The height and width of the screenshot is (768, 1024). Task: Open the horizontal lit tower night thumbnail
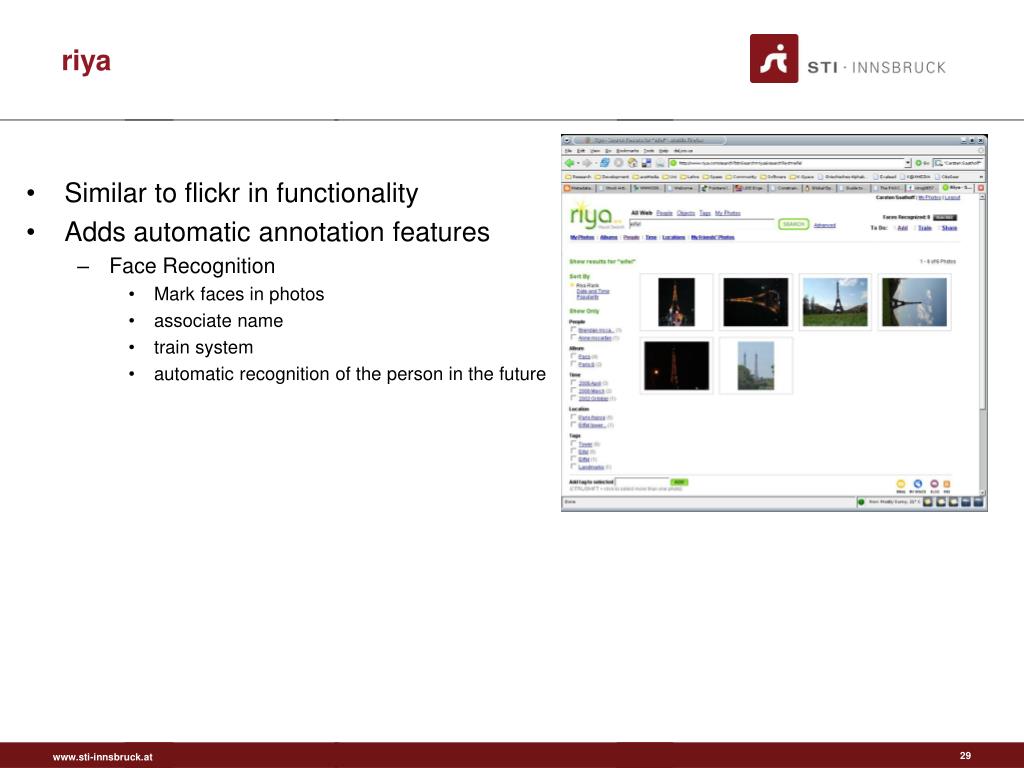click(x=756, y=302)
